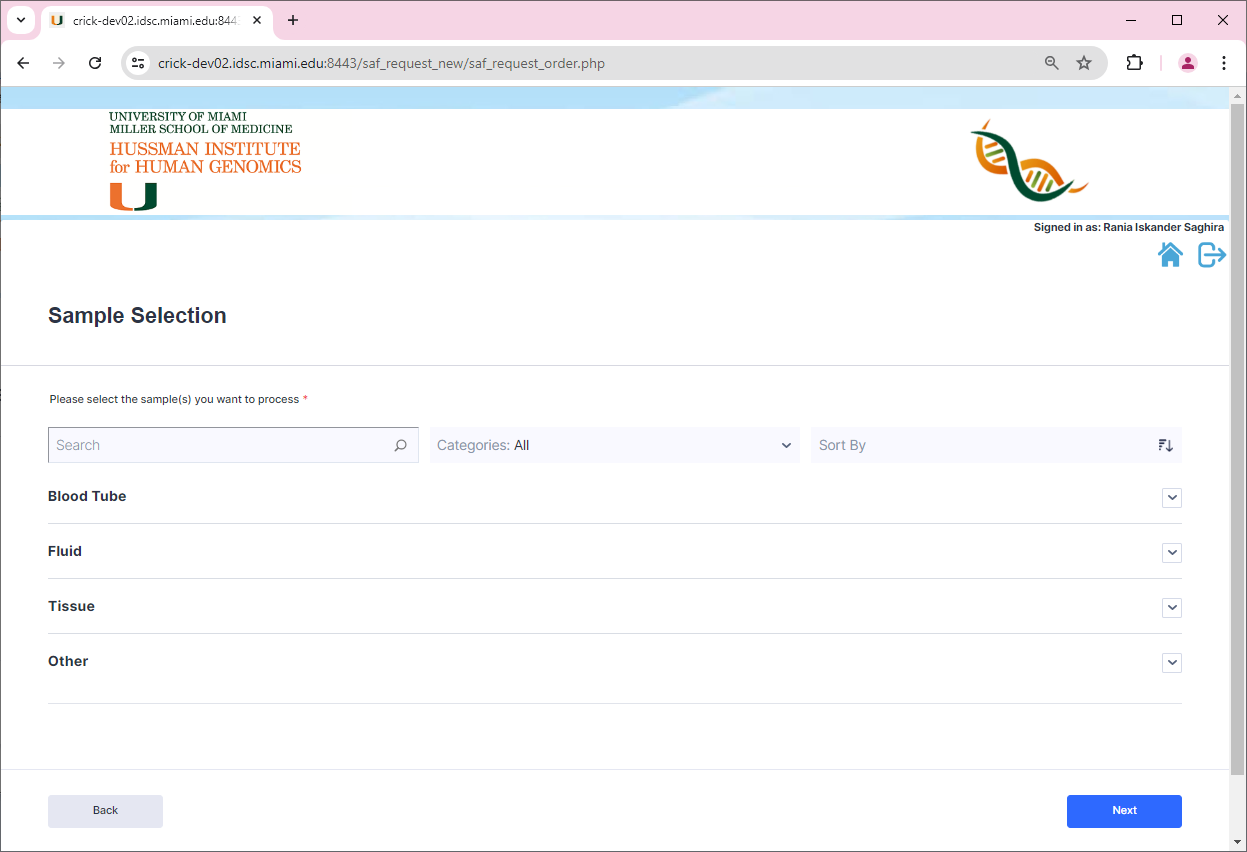Click the home icon
The width and height of the screenshot is (1247, 852).
click(x=1171, y=254)
